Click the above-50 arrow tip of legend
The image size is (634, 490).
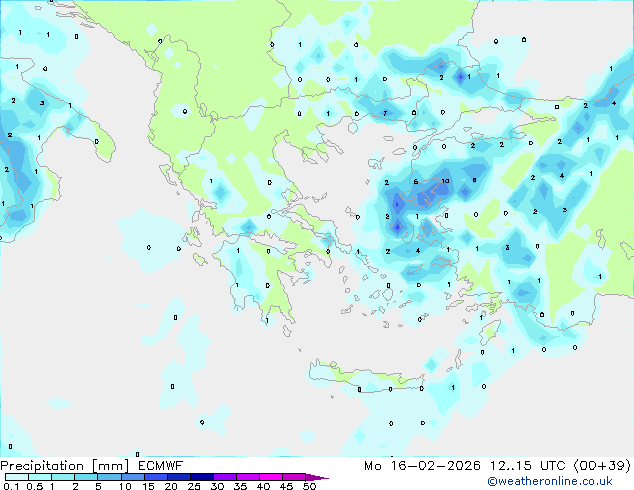(317, 477)
